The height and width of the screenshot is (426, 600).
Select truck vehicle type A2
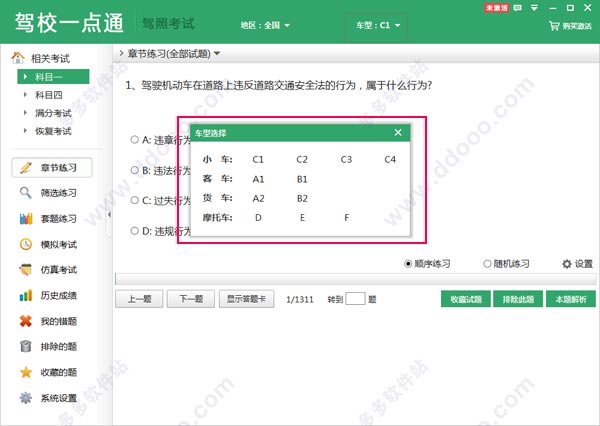pyautogui.click(x=258, y=198)
